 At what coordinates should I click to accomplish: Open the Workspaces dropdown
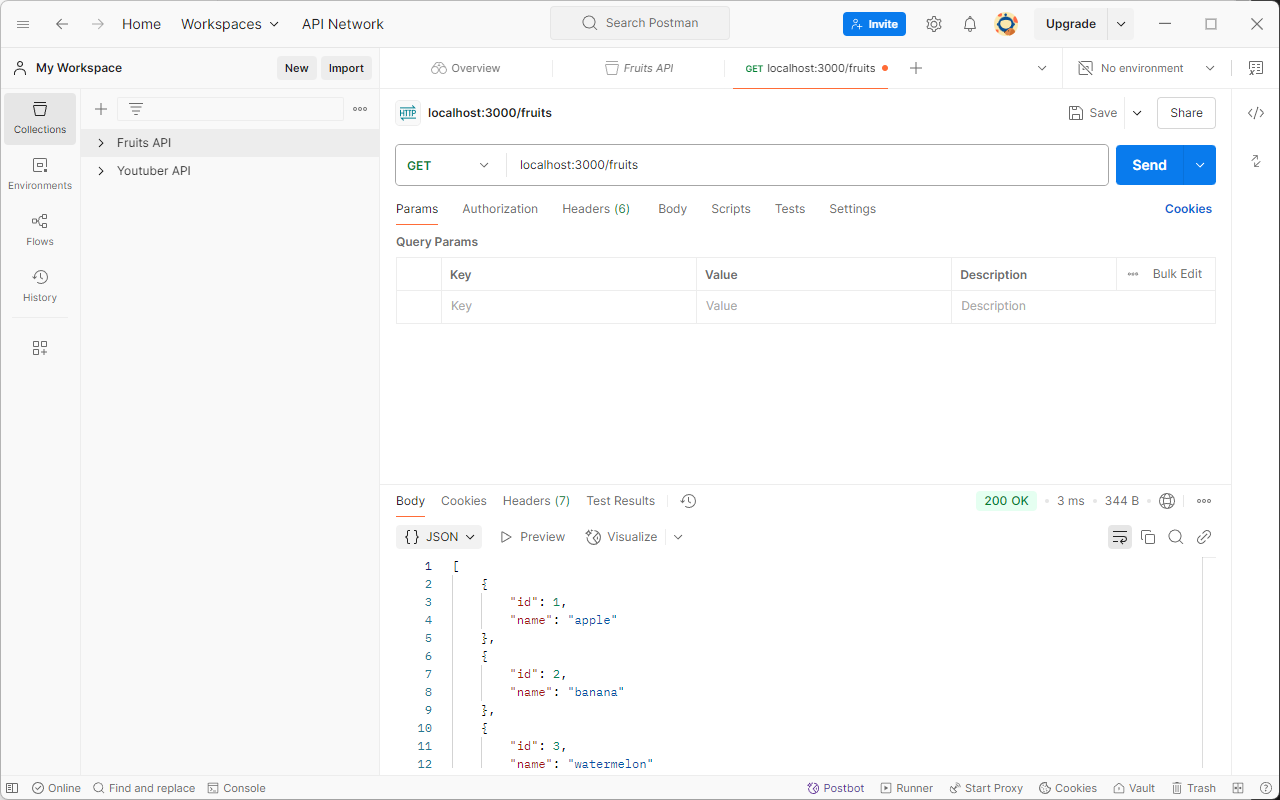pyautogui.click(x=230, y=24)
